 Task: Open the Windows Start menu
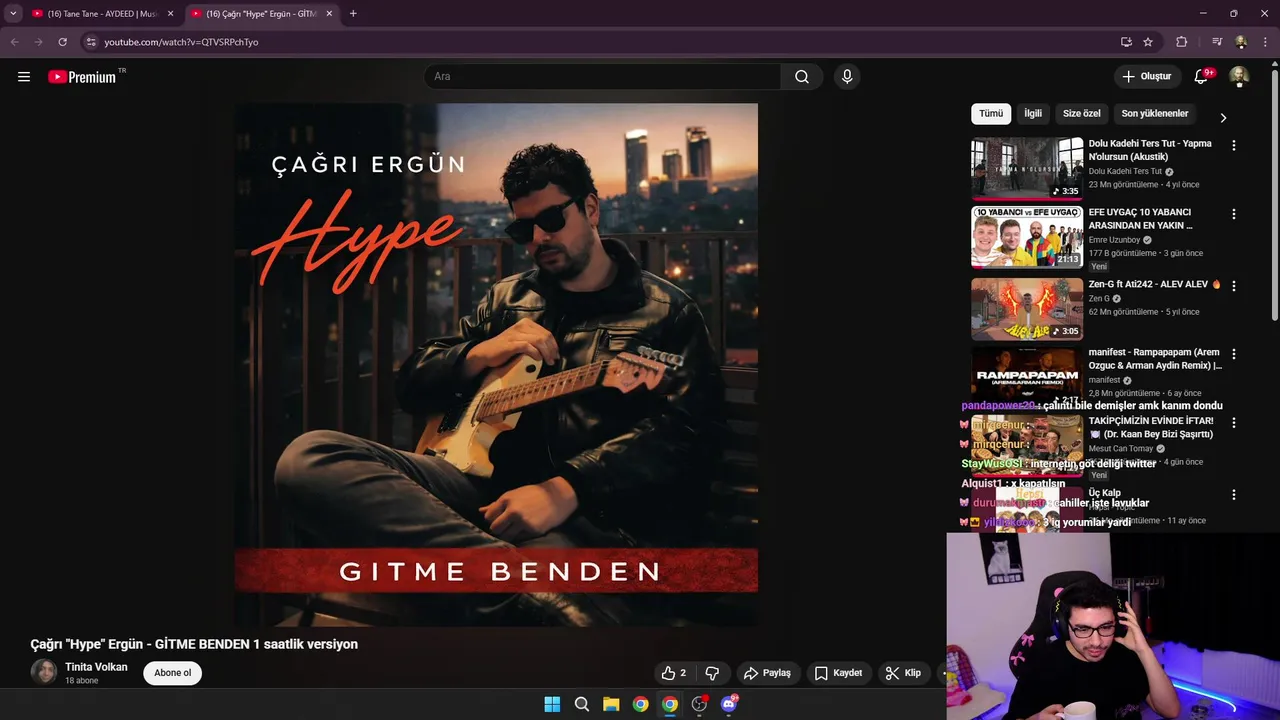point(552,704)
